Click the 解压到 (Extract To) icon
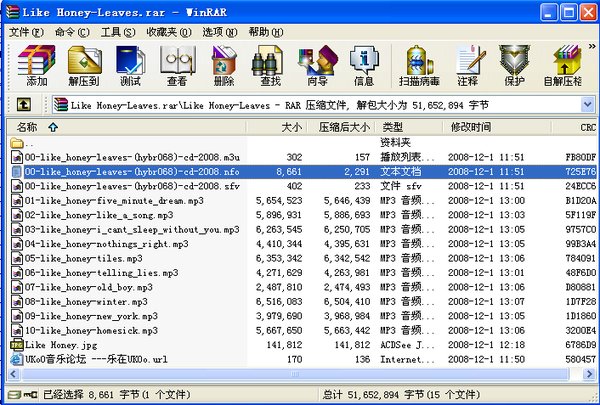This screenshot has height=405, width=600. click(84, 65)
